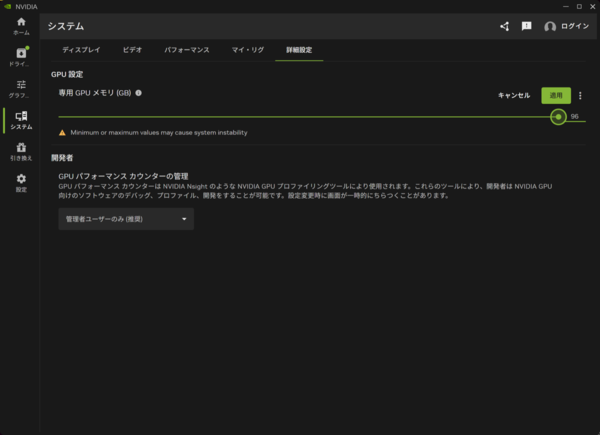
Task: Click the 開発者 heading
Action: point(62,158)
